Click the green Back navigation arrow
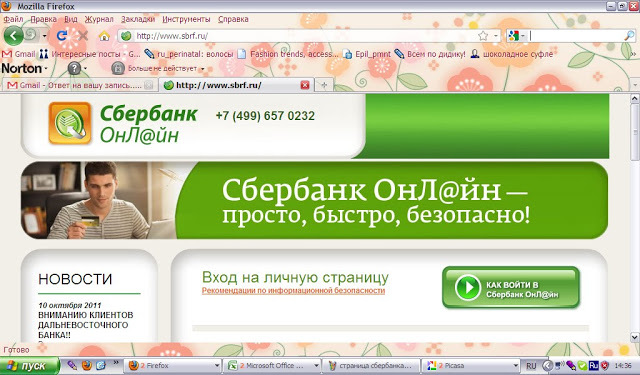This screenshot has width=640, height=375. [13, 36]
